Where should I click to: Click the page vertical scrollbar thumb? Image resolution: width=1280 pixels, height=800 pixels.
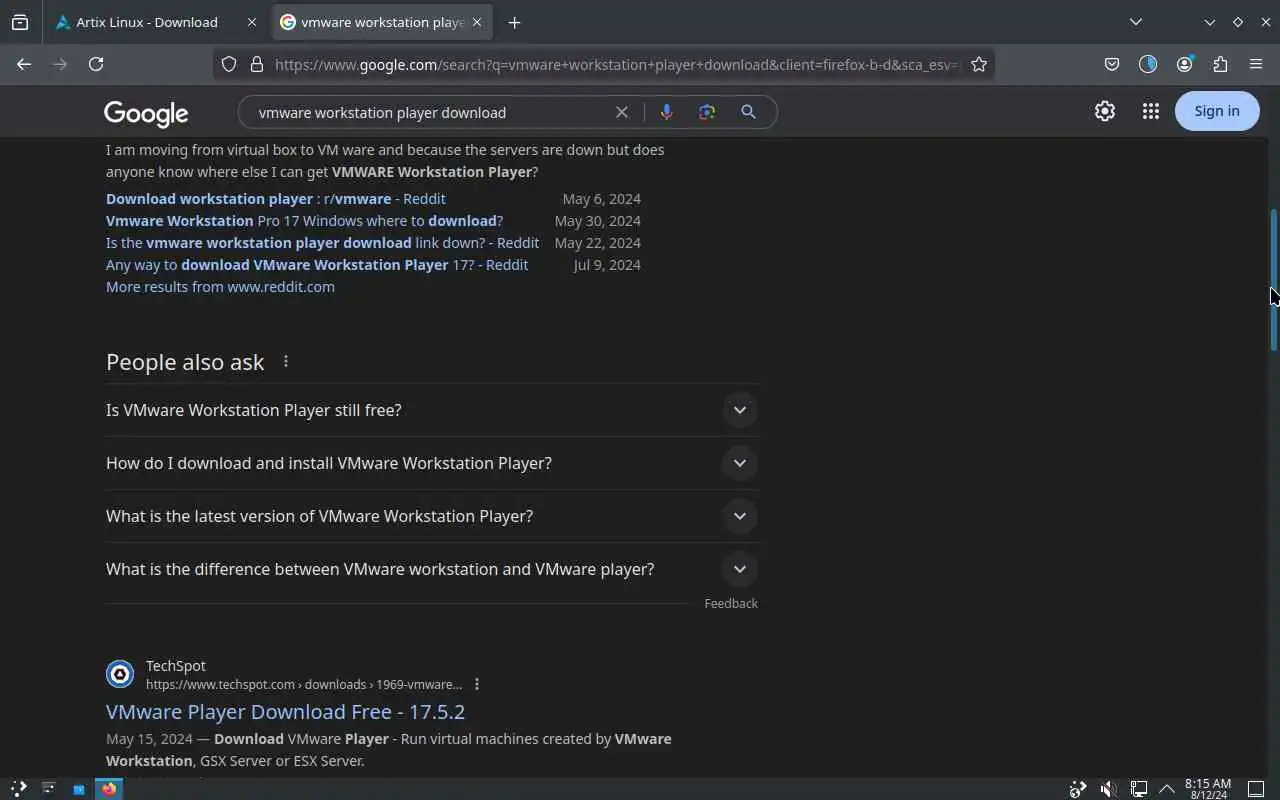1274,280
